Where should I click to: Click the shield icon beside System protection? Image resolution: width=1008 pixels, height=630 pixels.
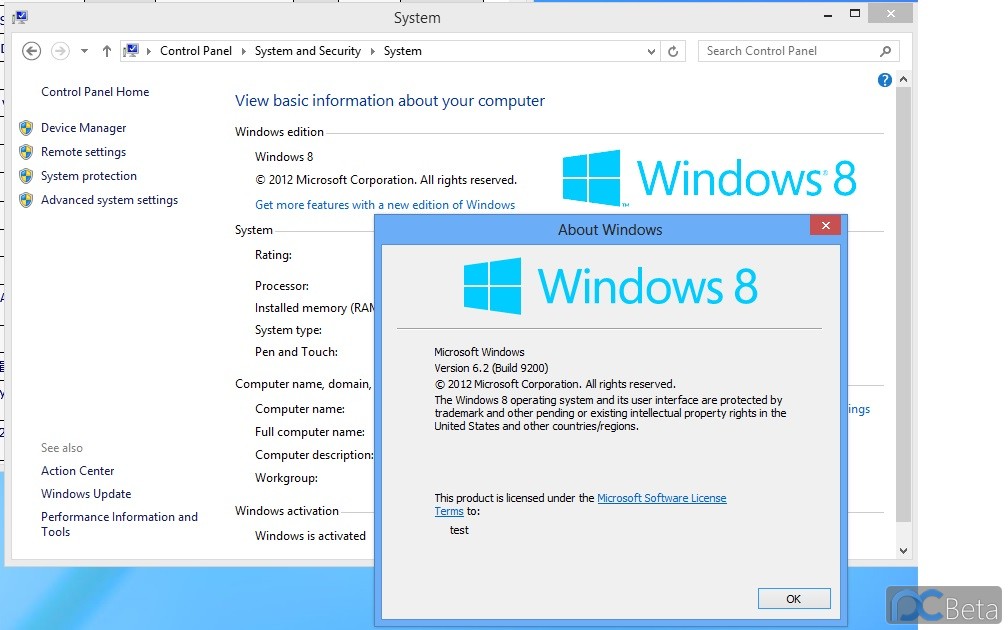26,176
